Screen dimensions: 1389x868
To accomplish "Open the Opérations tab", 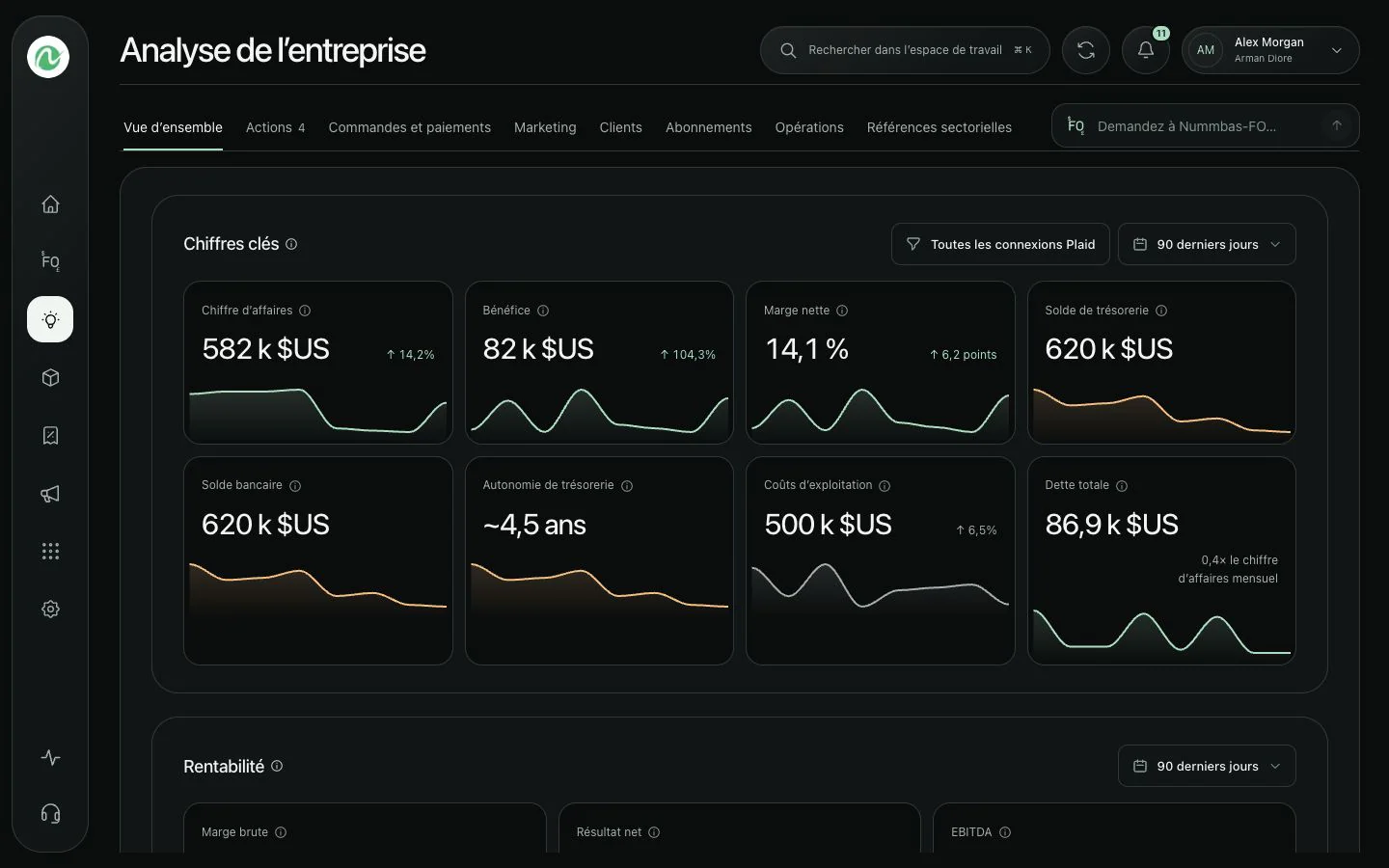I will pos(809,127).
